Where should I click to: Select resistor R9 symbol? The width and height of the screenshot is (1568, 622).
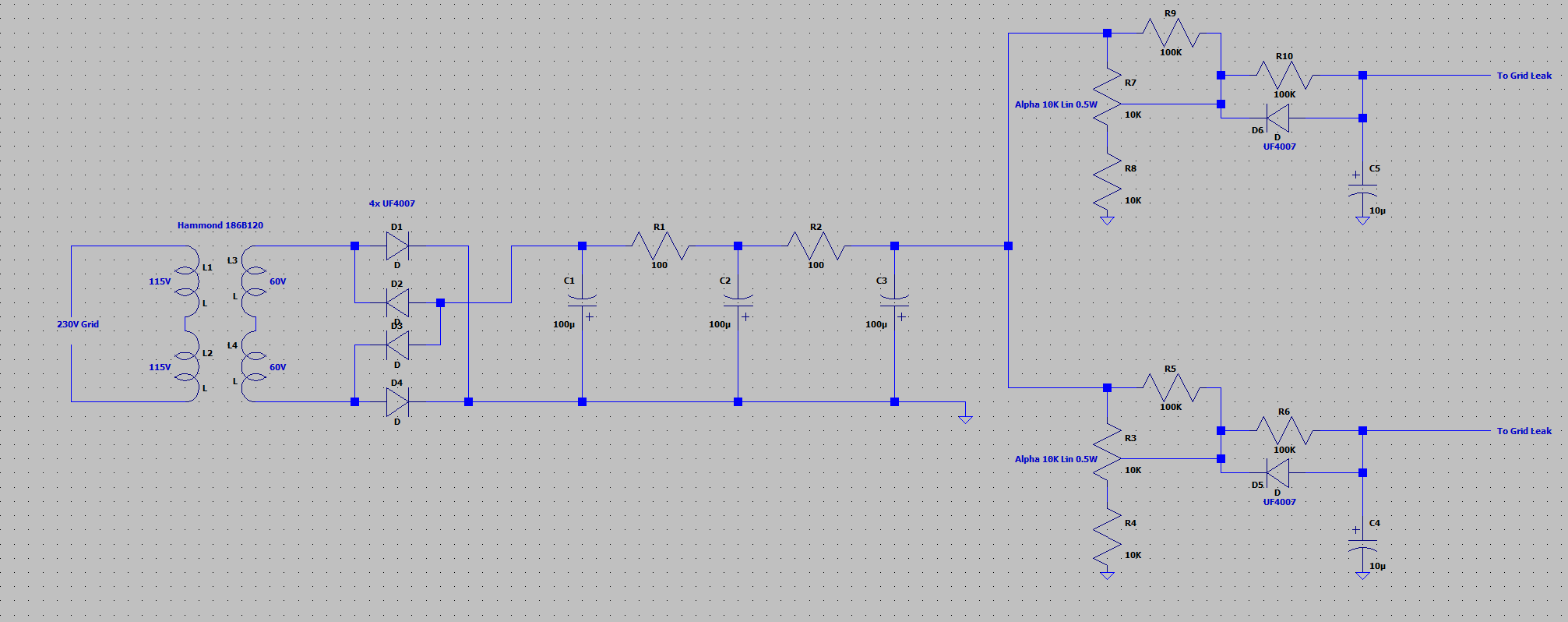click(1171, 33)
